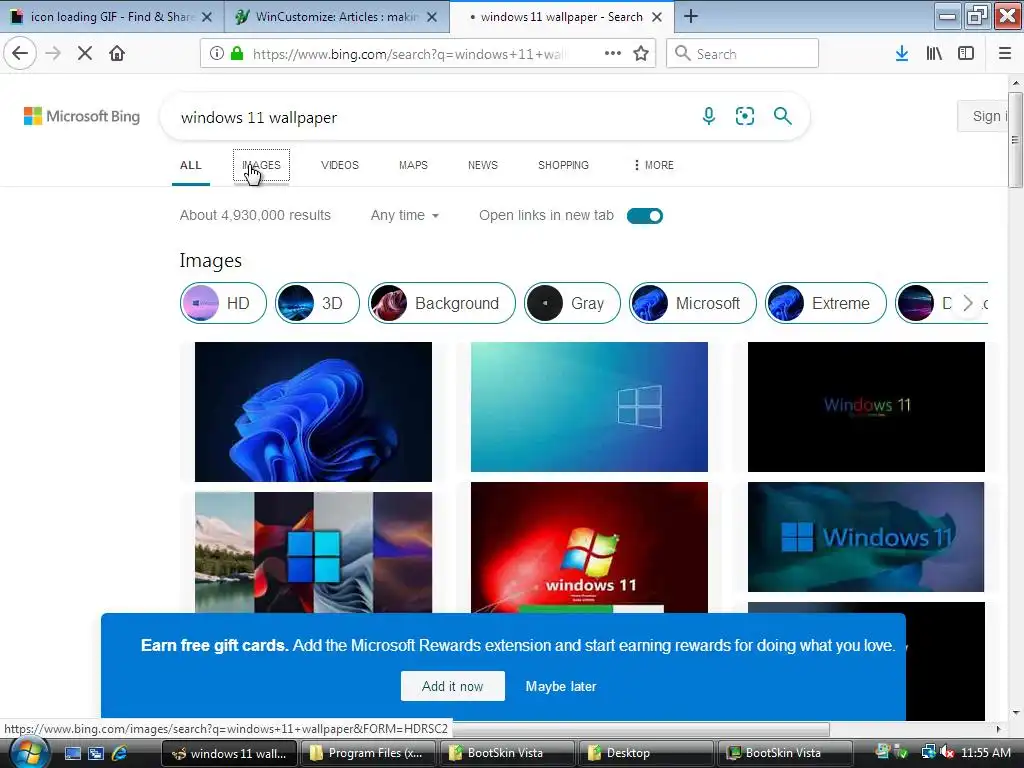Open the blue bloom wallpaper thumbnail

click(x=313, y=411)
